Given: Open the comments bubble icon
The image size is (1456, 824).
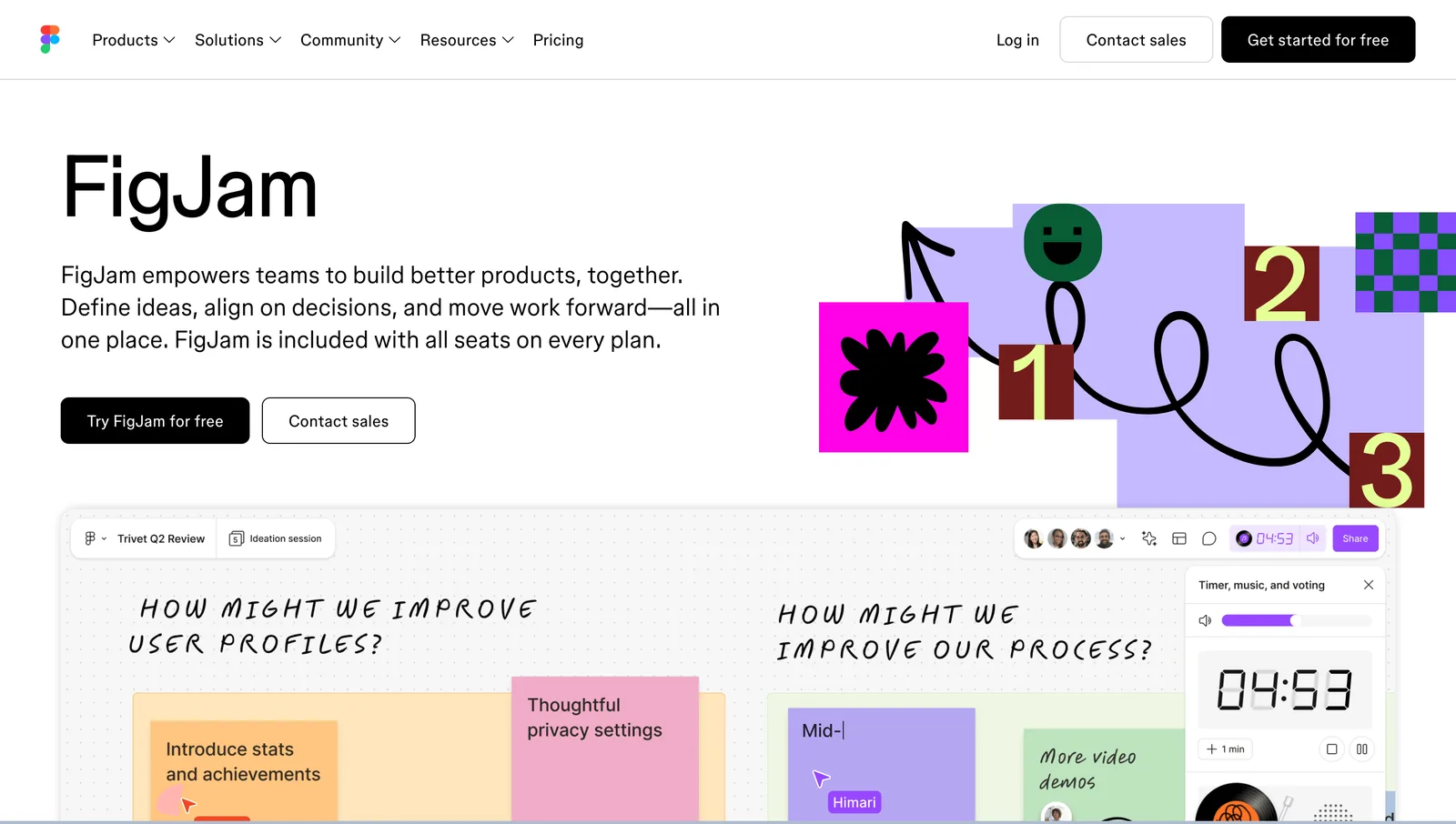Looking at the screenshot, I should (x=1208, y=538).
